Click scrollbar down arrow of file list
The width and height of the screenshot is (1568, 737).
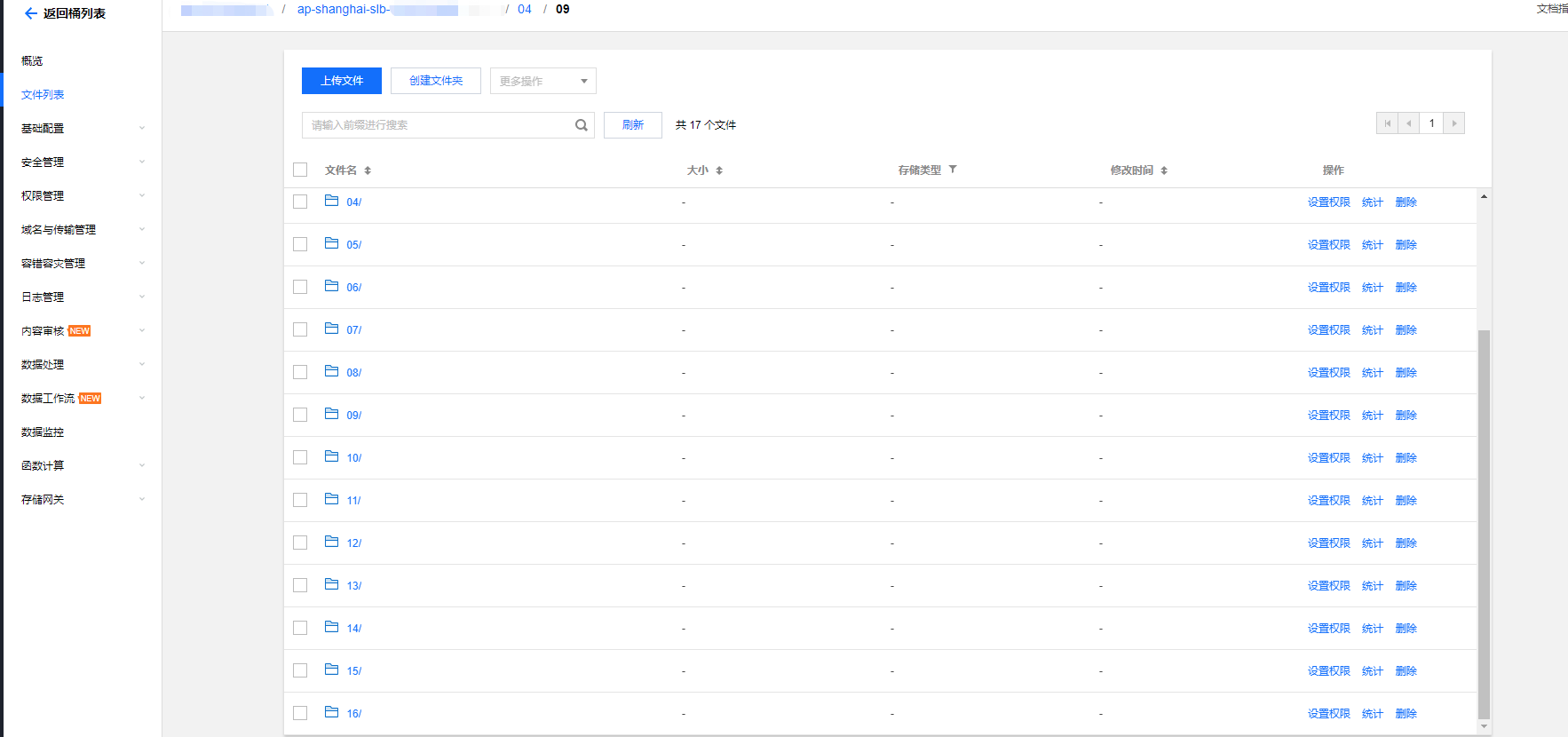coord(1484,726)
